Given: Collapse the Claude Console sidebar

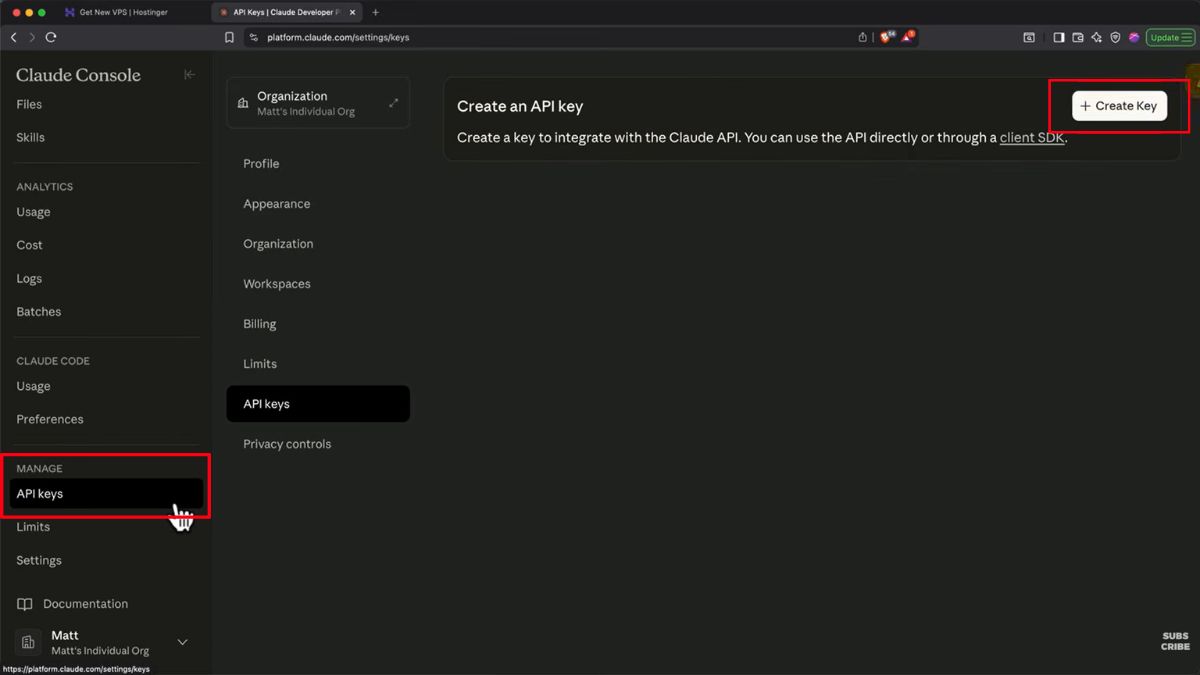Looking at the screenshot, I should [x=189, y=74].
